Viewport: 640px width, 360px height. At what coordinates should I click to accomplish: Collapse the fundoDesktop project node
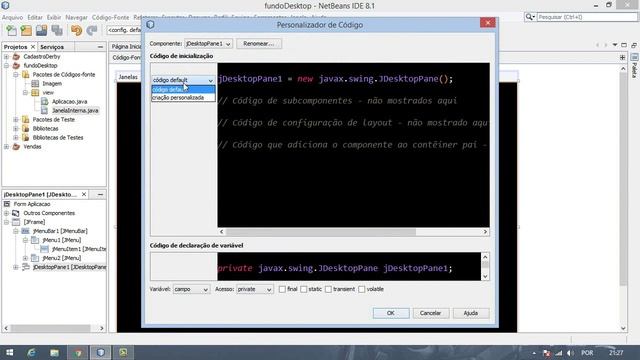point(7,66)
